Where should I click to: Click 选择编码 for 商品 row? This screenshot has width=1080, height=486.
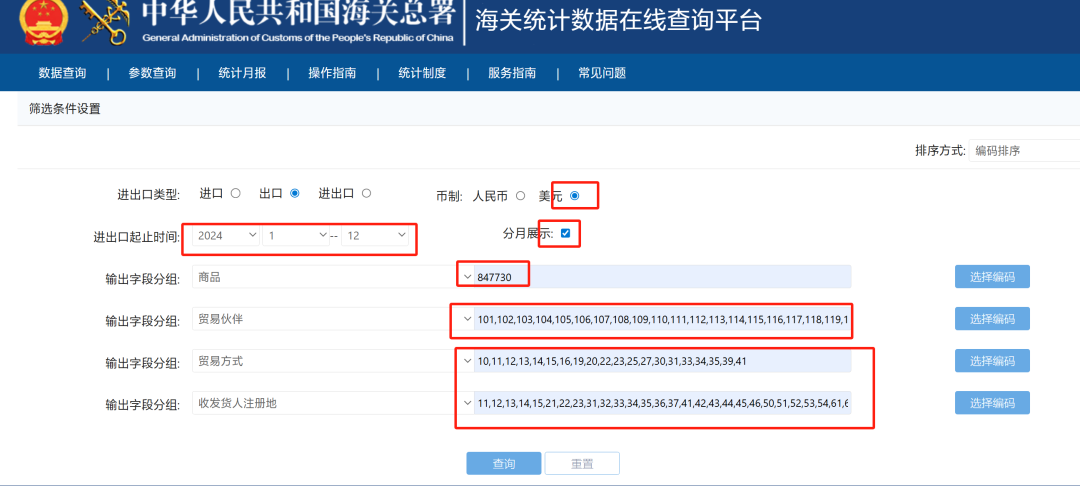[992, 277]
